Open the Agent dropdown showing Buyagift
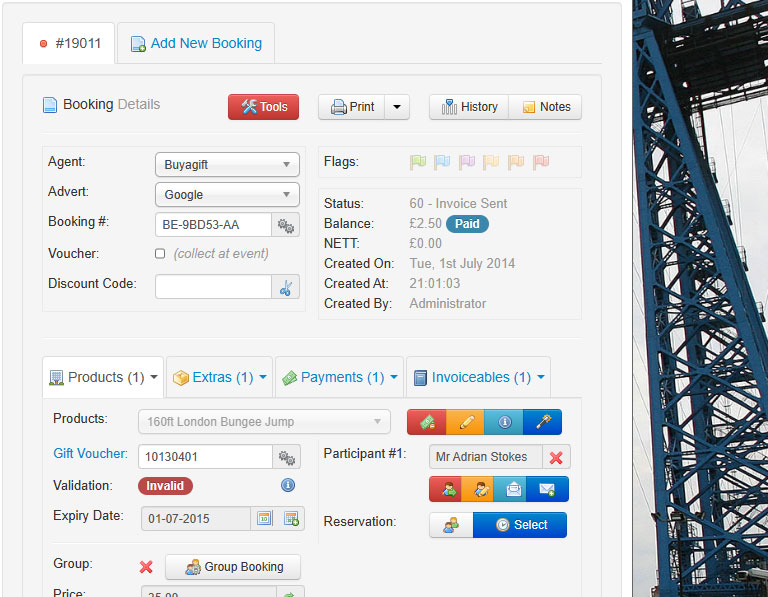768x597 pixels. point(227,164)
